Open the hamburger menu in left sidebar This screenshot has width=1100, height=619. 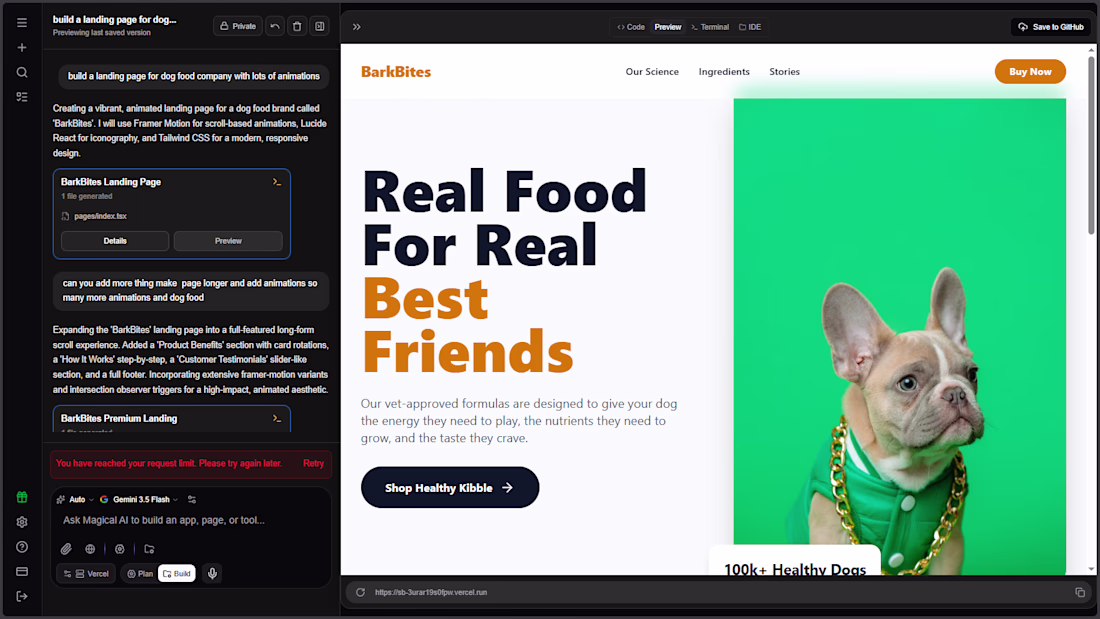(22, 22)
